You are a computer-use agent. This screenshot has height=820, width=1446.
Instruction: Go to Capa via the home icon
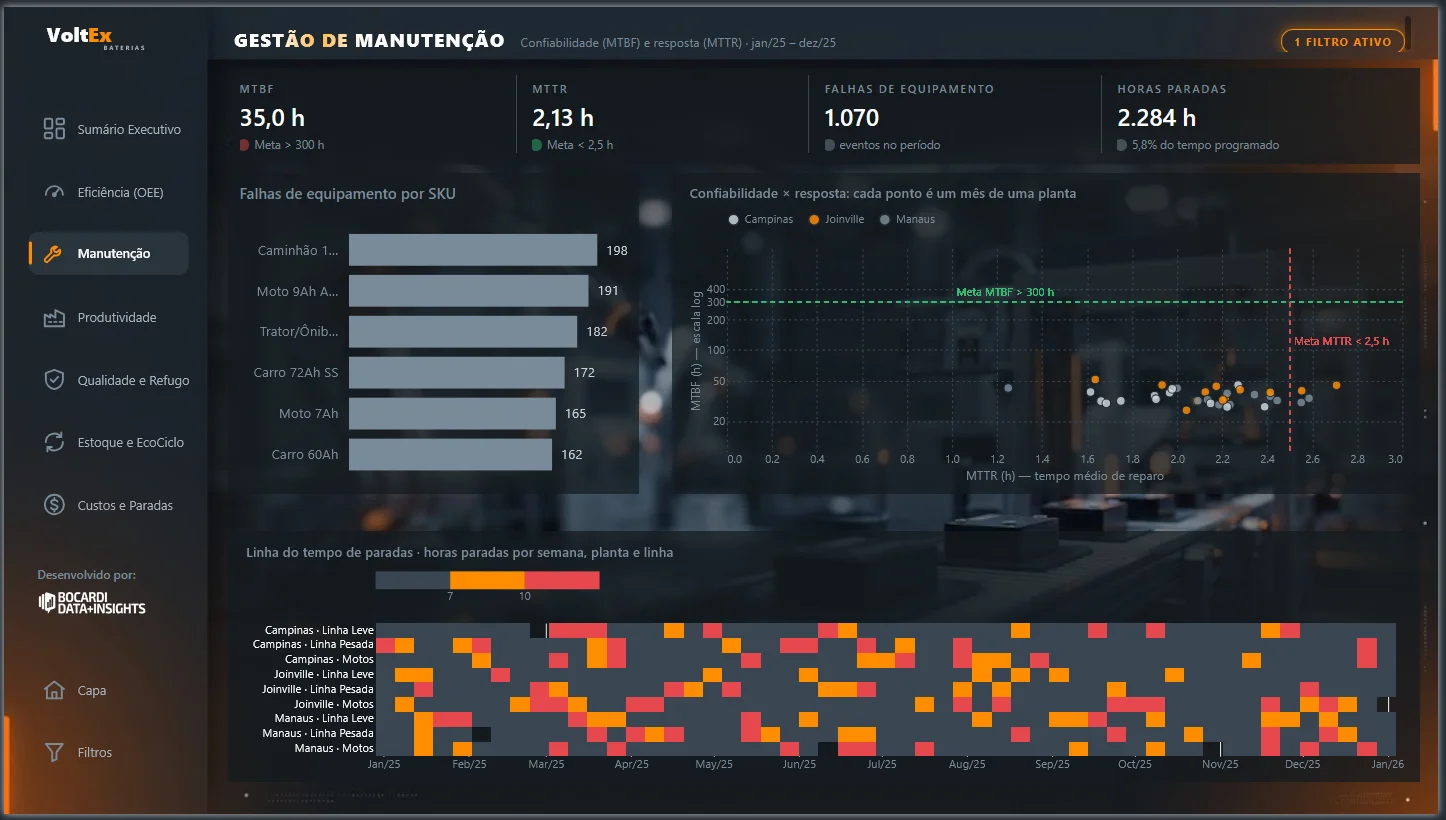(54, 690)
